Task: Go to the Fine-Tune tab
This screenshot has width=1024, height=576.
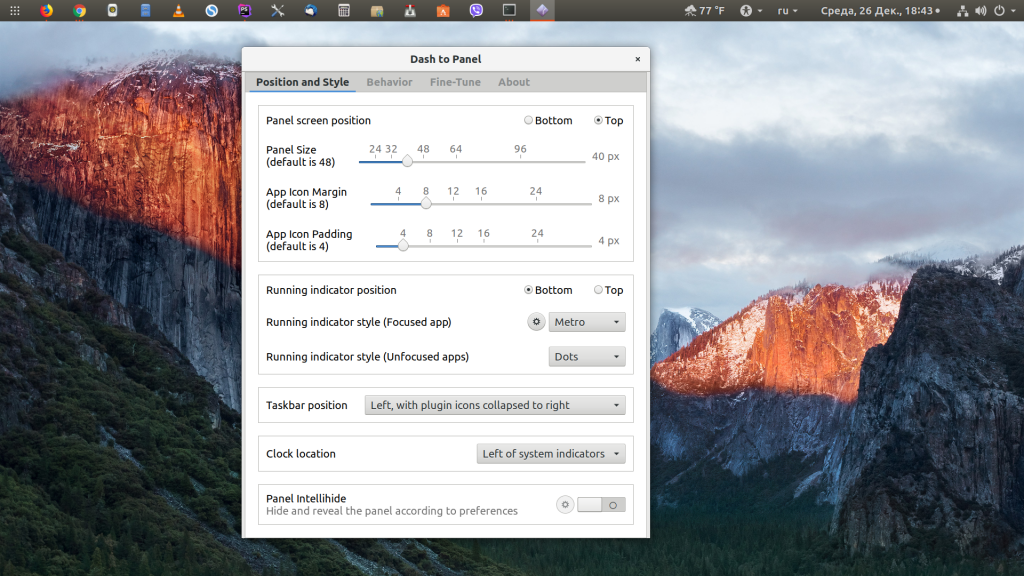Action: 455,82
